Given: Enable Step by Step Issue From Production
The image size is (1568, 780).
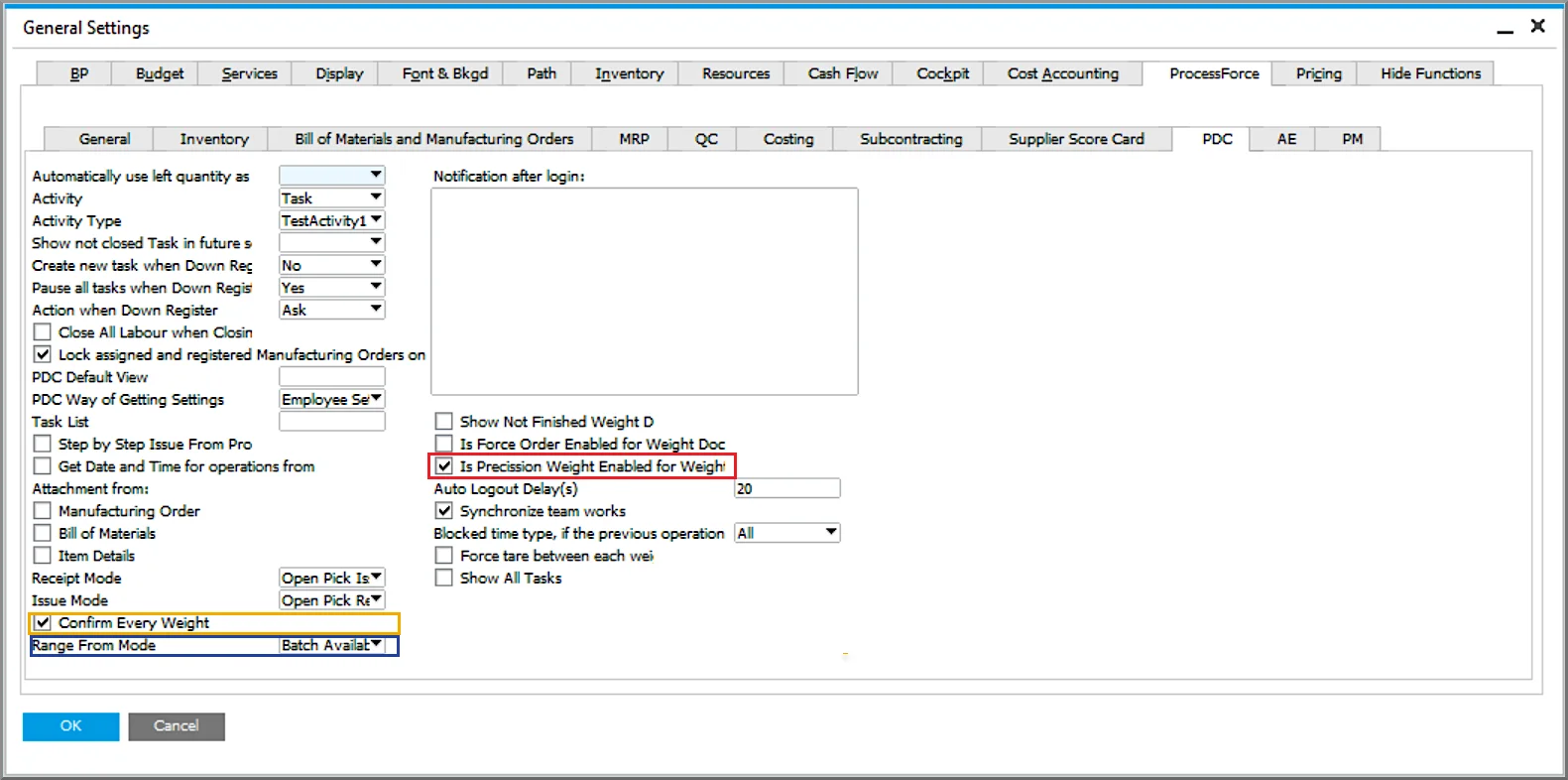Looking at the screenshot, I should coord(43,444).
